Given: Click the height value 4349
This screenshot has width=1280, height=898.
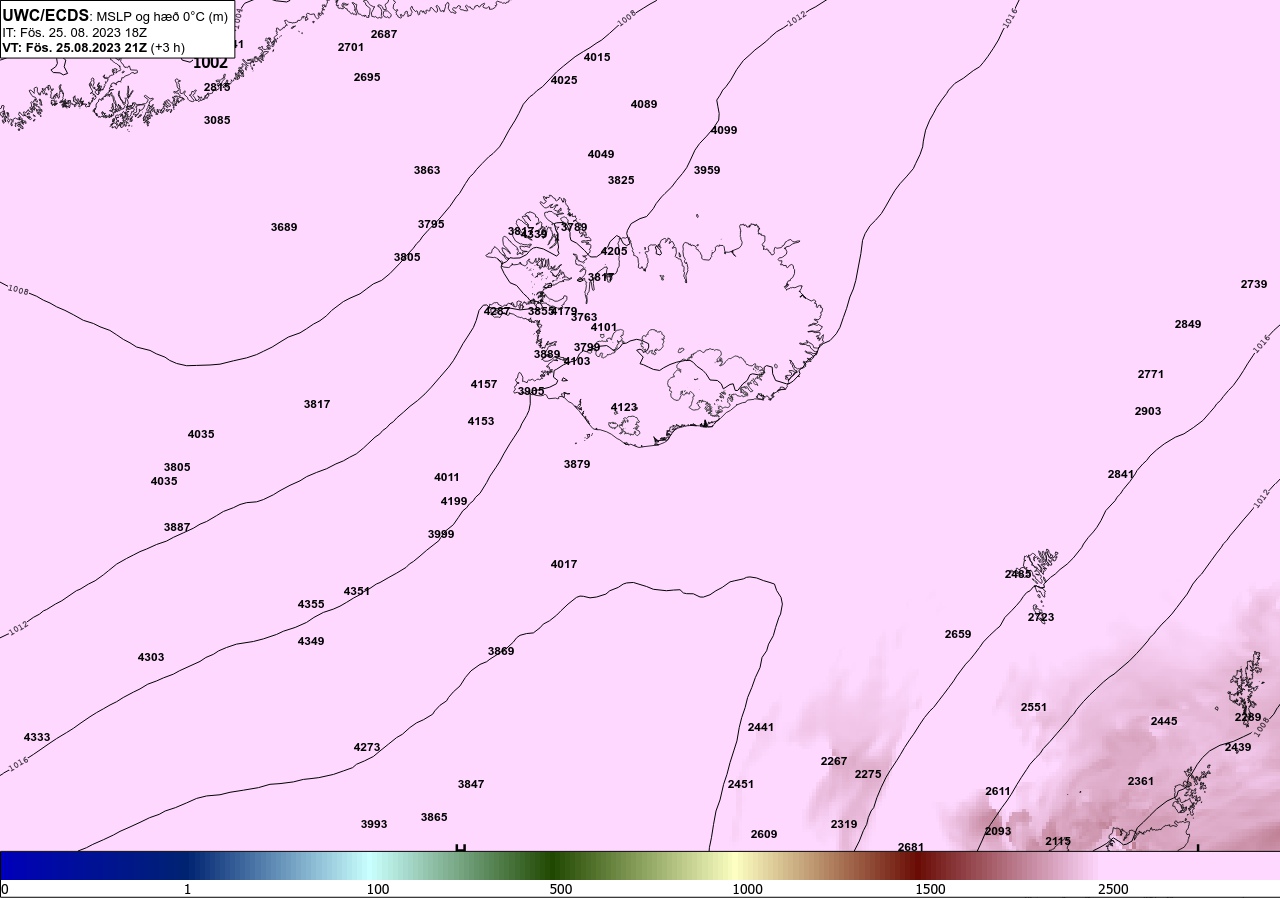Looking at the screenshot, I should (x=311, y=641).
